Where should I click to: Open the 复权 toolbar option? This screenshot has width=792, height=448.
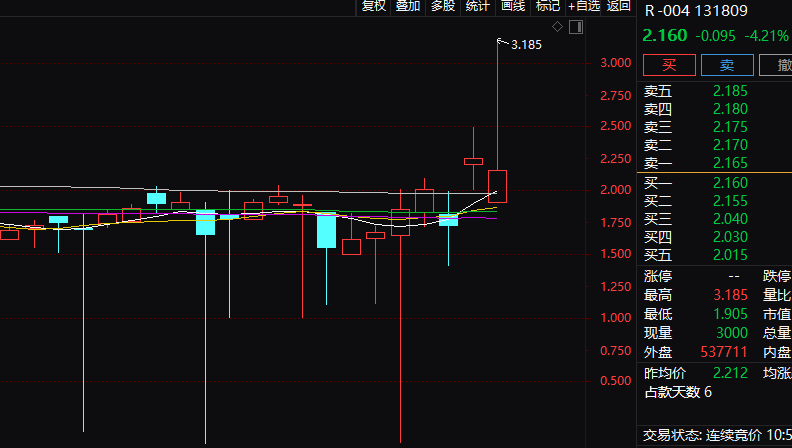point(374,7)
